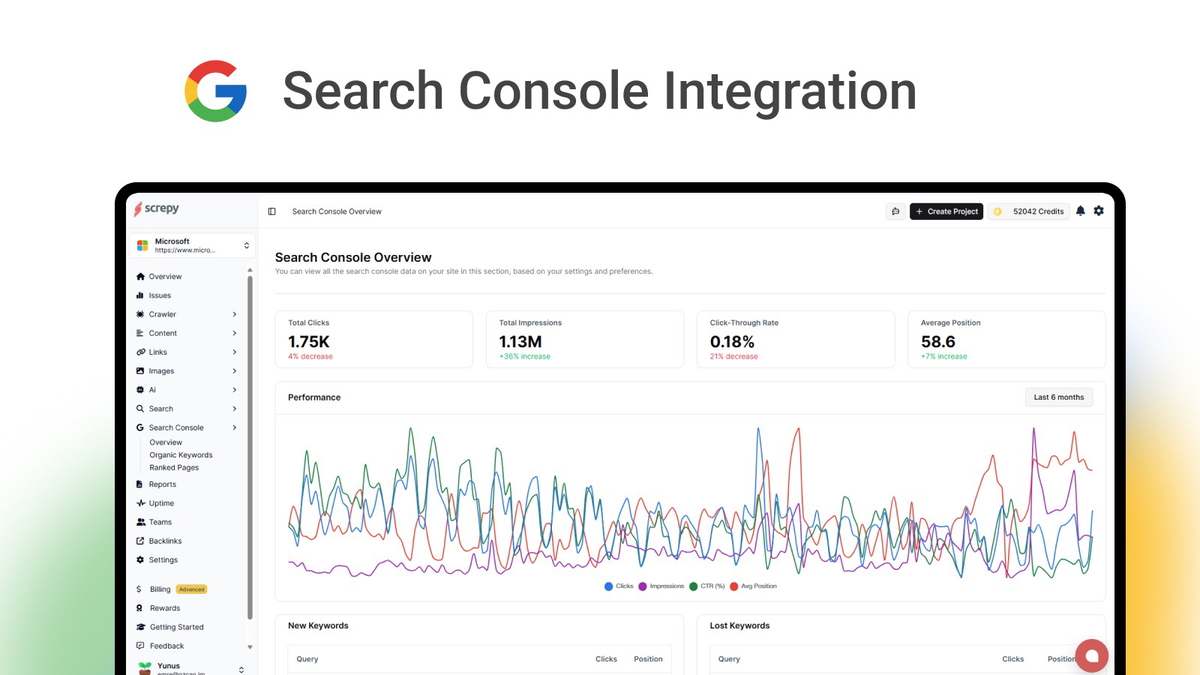This screenshot has height=675, width=1200.
Task: Open the Microsoft project switcher
Action: click(x=192, y=244)
